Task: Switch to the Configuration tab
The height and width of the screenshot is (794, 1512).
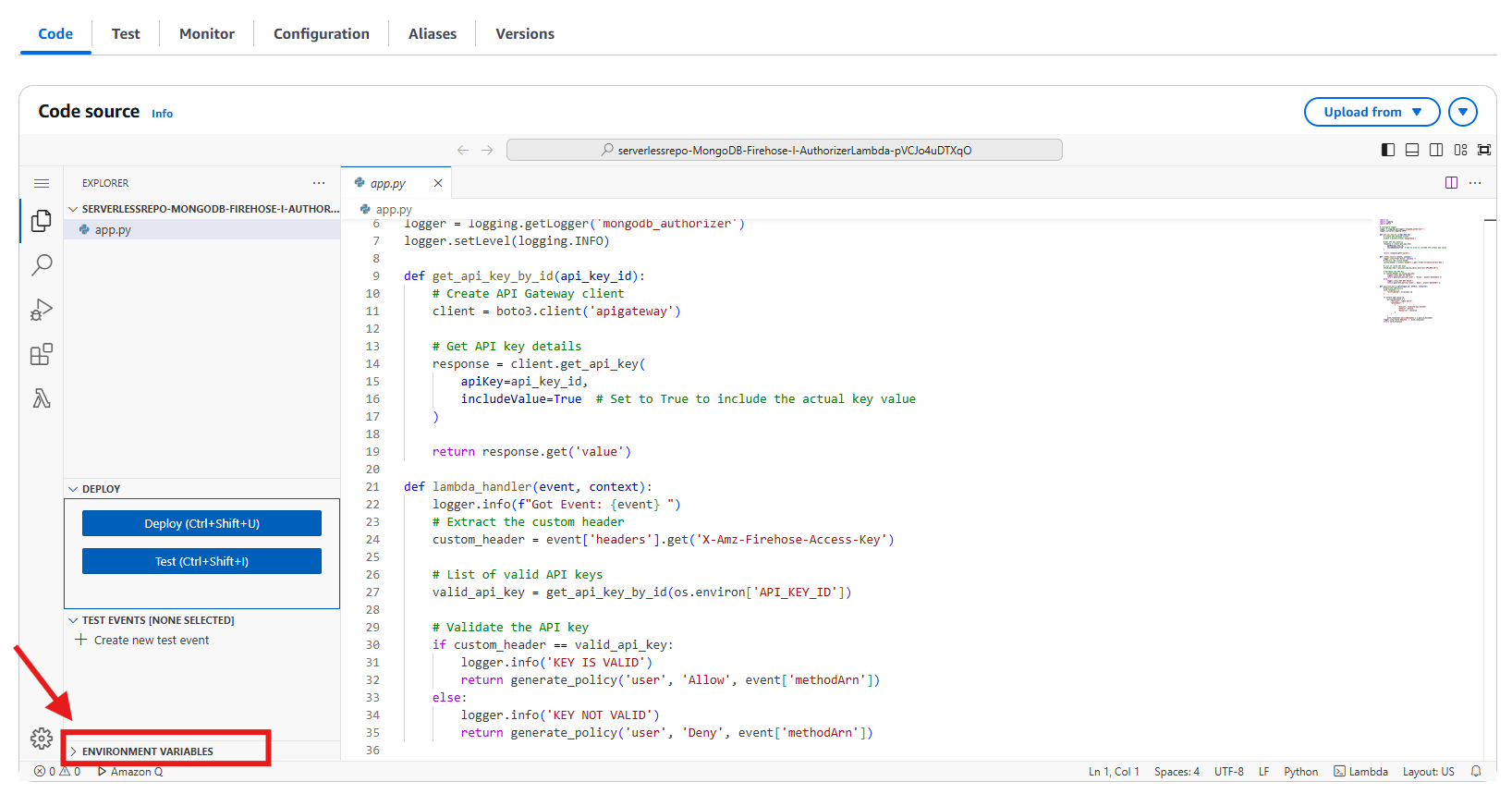Action: click(x=321, y=34)
